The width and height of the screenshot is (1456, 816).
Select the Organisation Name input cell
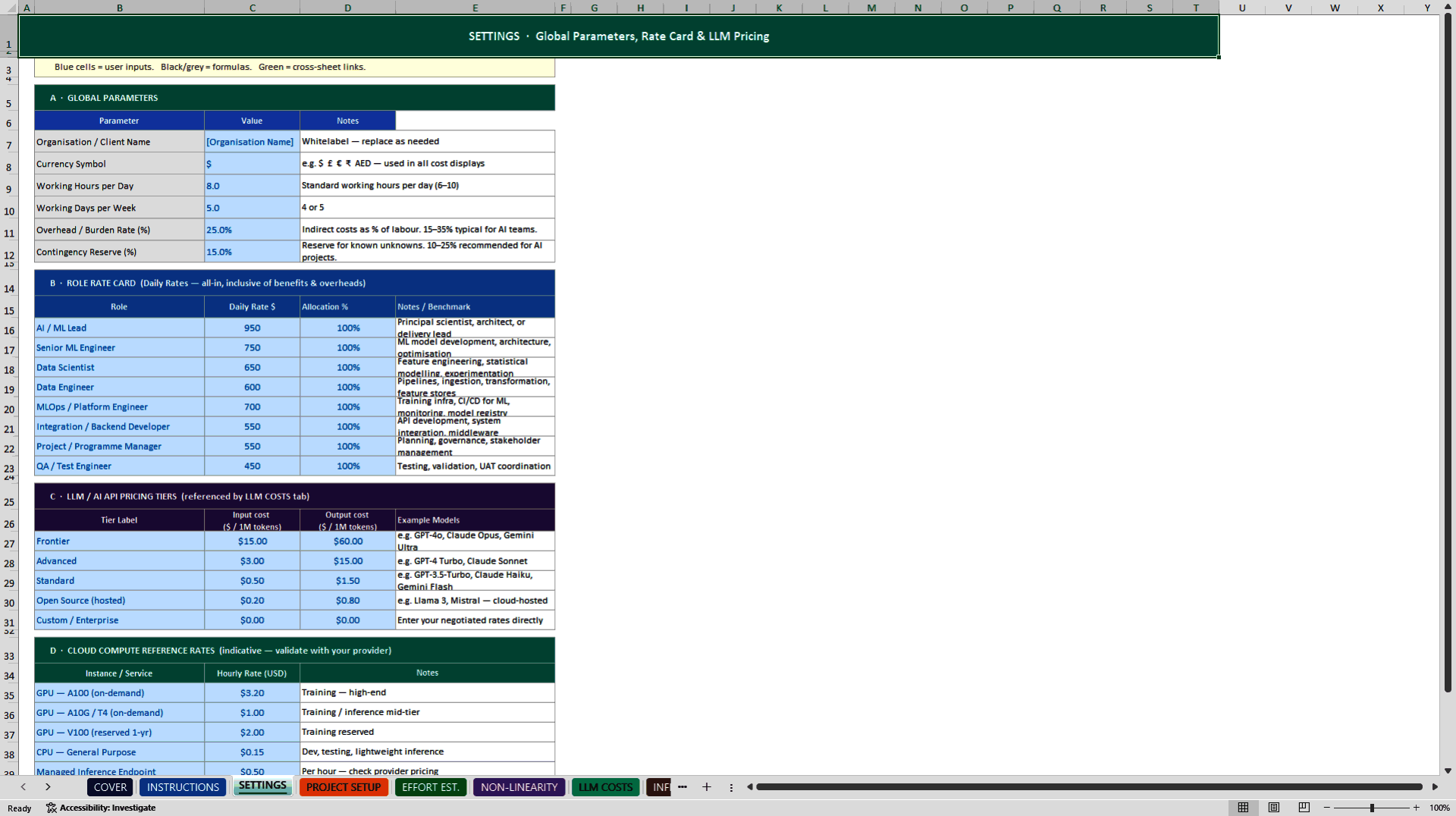252,142
